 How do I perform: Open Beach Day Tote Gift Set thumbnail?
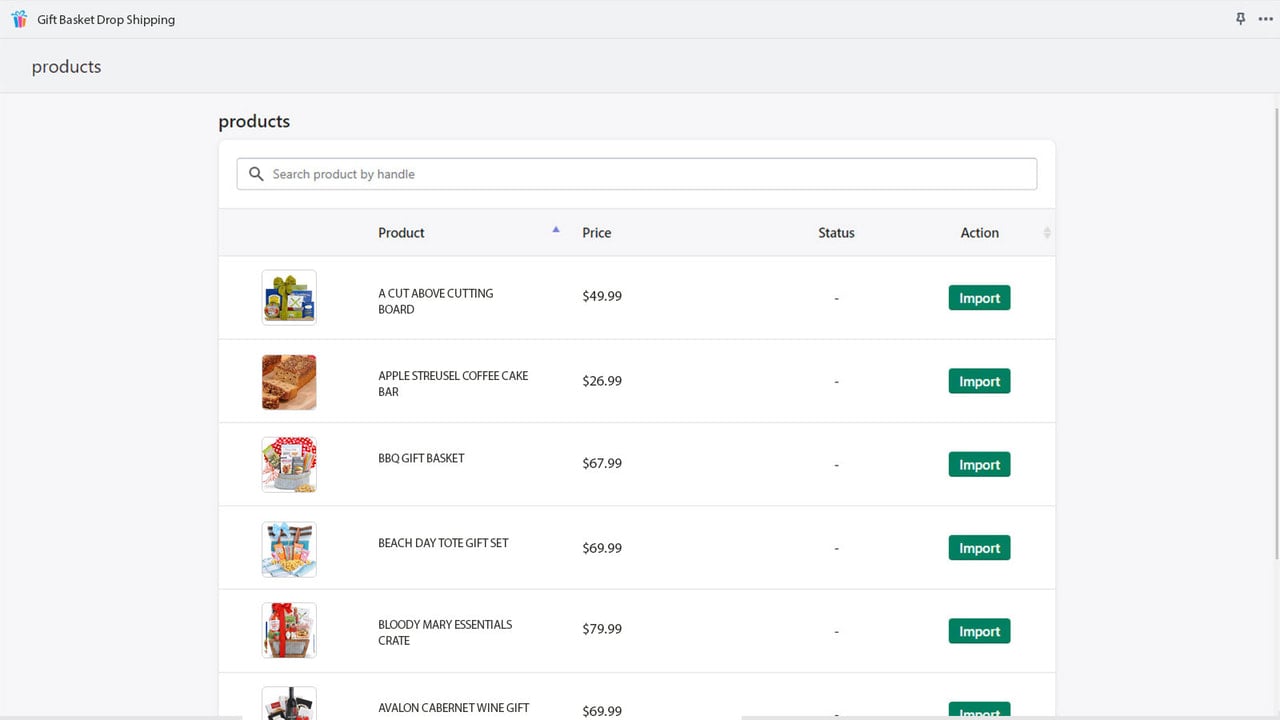point(289,549)
